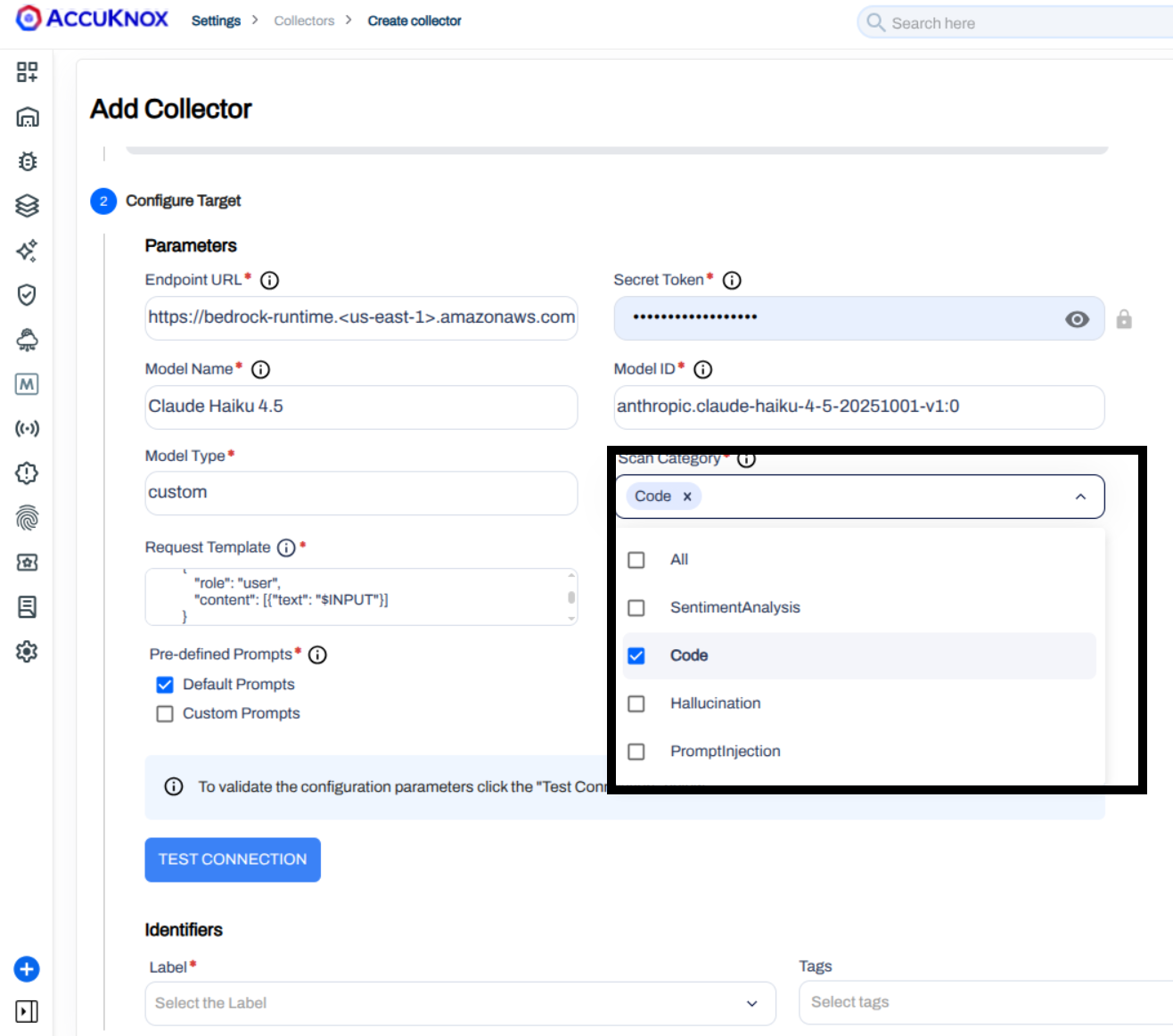The height and width of the screenshot is (1036, 1173).
Task: Show info for Model ID
Action: click(702, 370)
